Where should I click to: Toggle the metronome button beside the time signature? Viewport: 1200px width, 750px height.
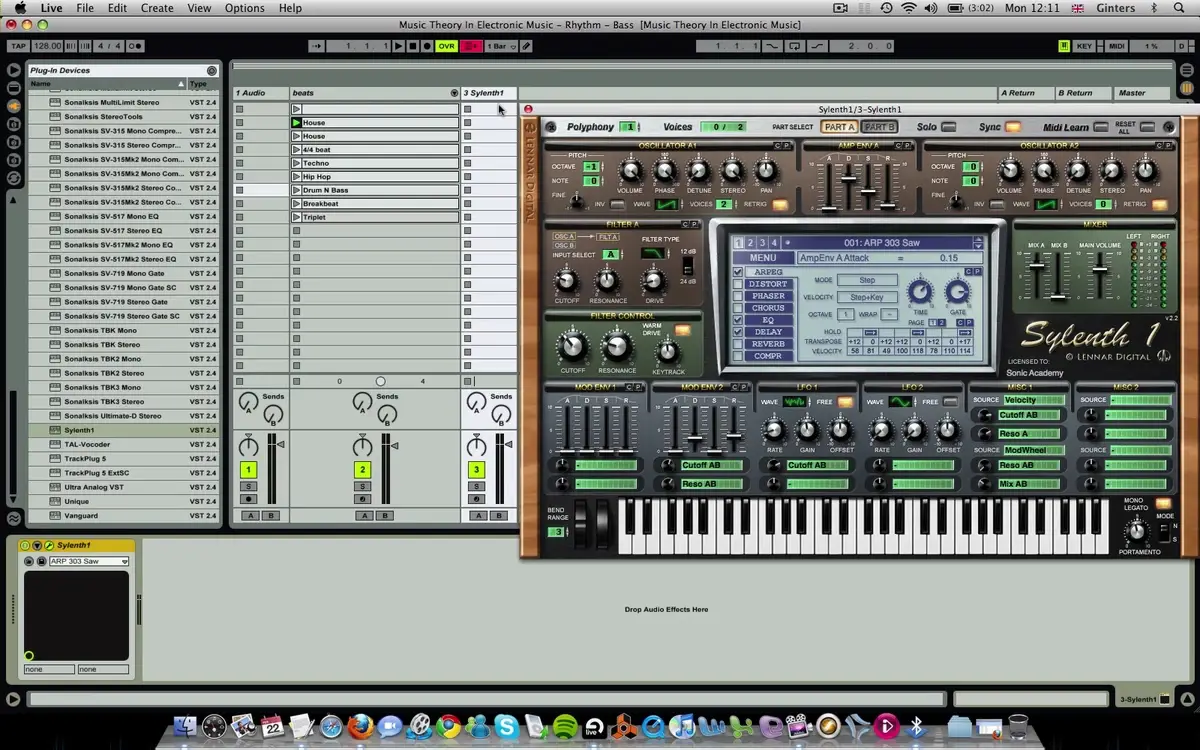(x=135, y=46)
